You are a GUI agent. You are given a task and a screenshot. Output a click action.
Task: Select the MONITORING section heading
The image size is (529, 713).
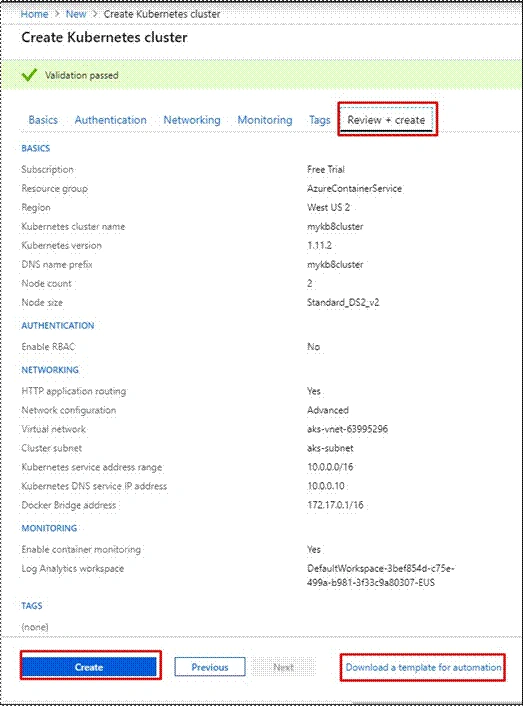coord(49,528)
